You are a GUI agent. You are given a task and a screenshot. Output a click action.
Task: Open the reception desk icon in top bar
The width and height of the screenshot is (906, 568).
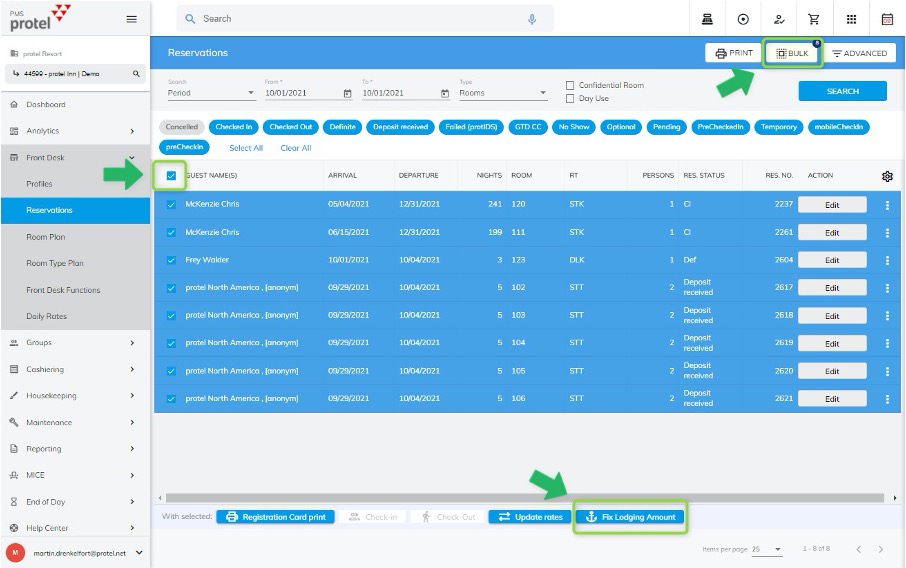[707, 19]
